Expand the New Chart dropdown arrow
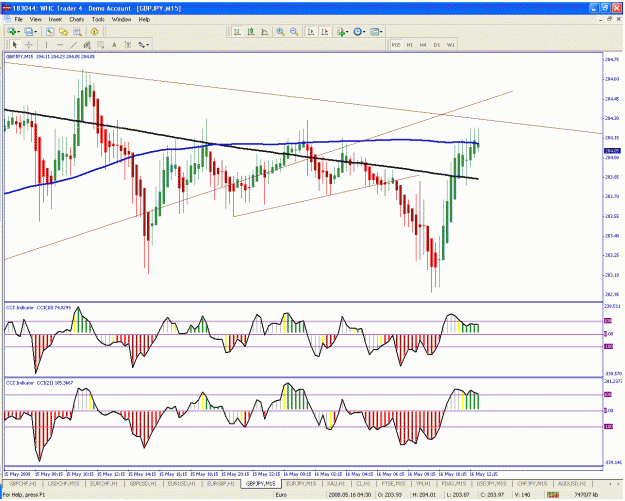This screenshot has height=501, width=625. pyautogui.click(x=18, y=32)
